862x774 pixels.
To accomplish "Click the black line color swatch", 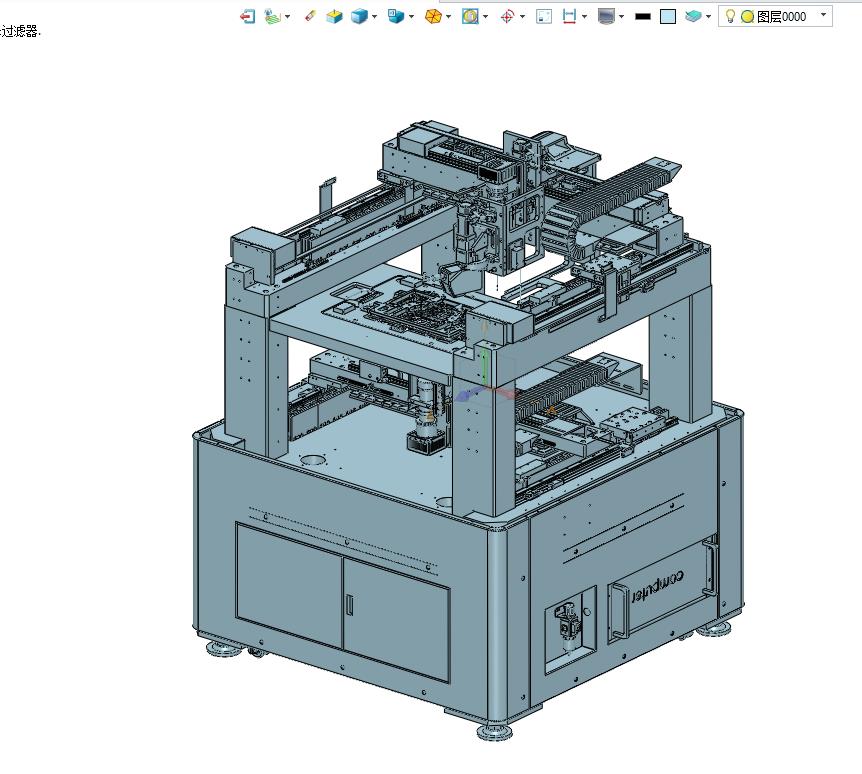I will [x=643, y=16].
